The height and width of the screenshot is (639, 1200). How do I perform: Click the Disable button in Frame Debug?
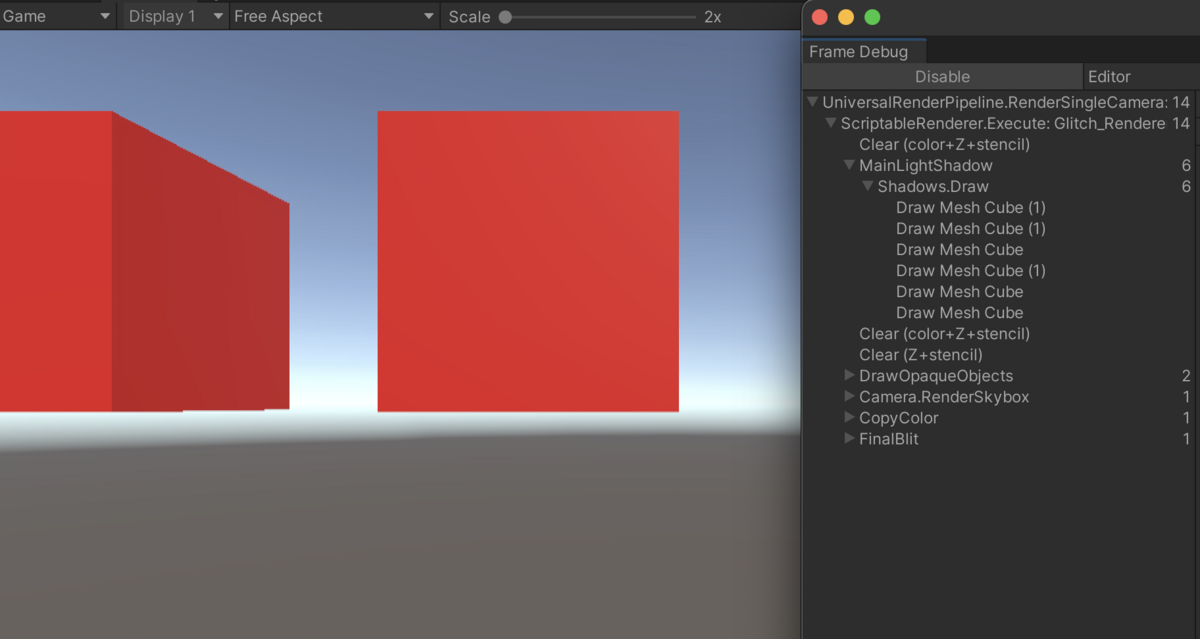point(941,76)
